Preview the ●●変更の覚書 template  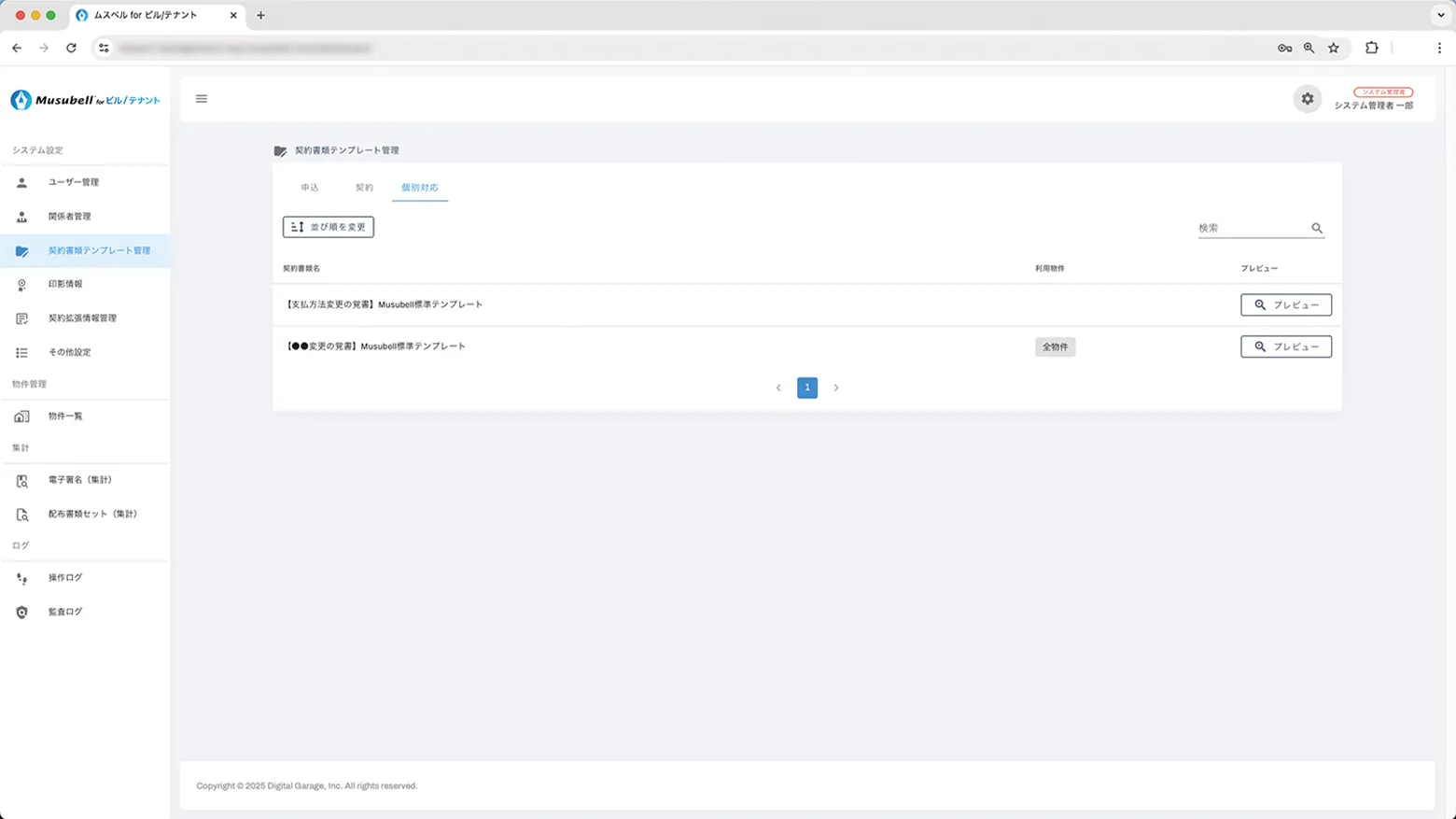click(1285, 346)
